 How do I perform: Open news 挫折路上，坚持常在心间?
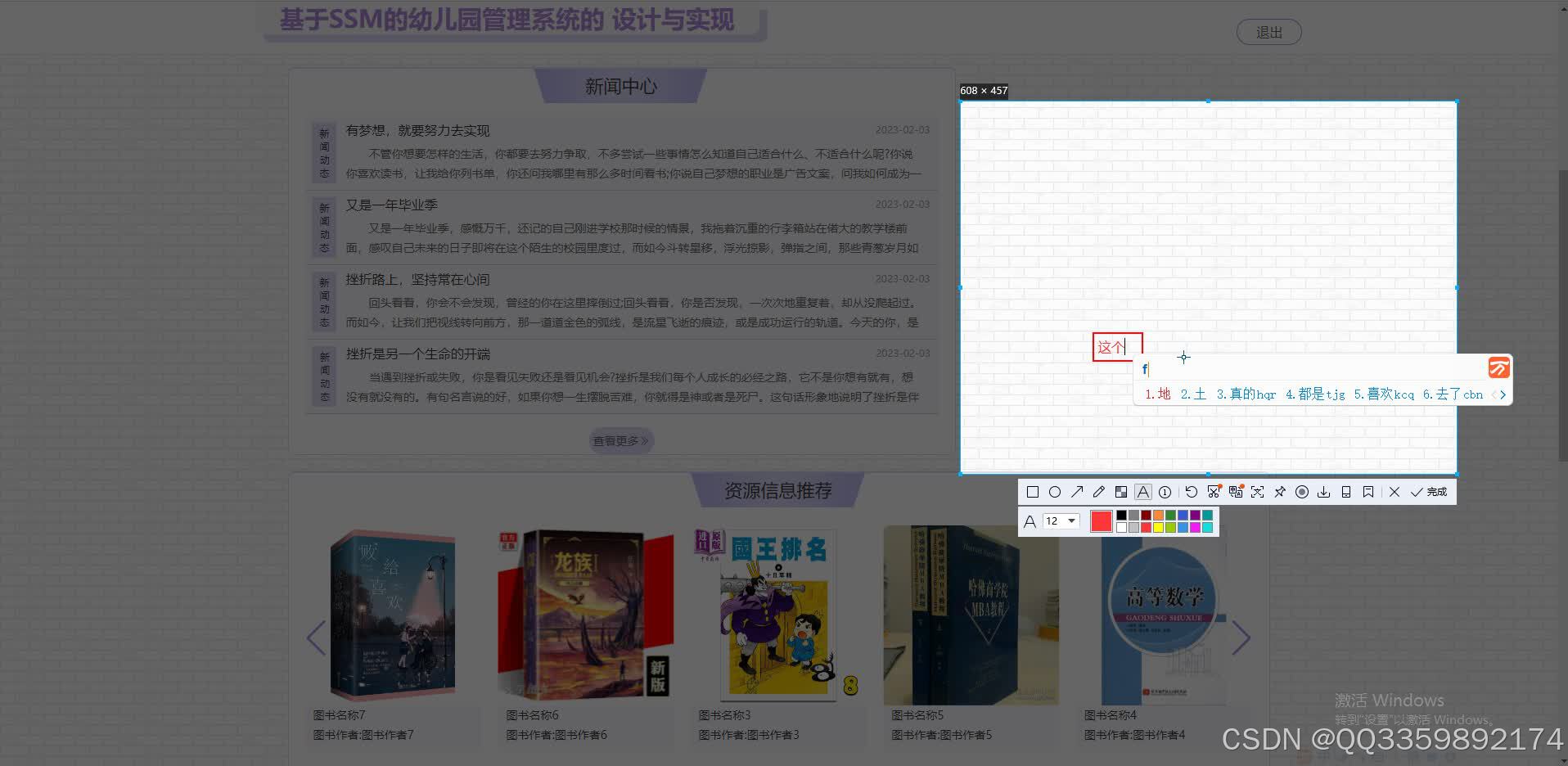tap(417, 279)
